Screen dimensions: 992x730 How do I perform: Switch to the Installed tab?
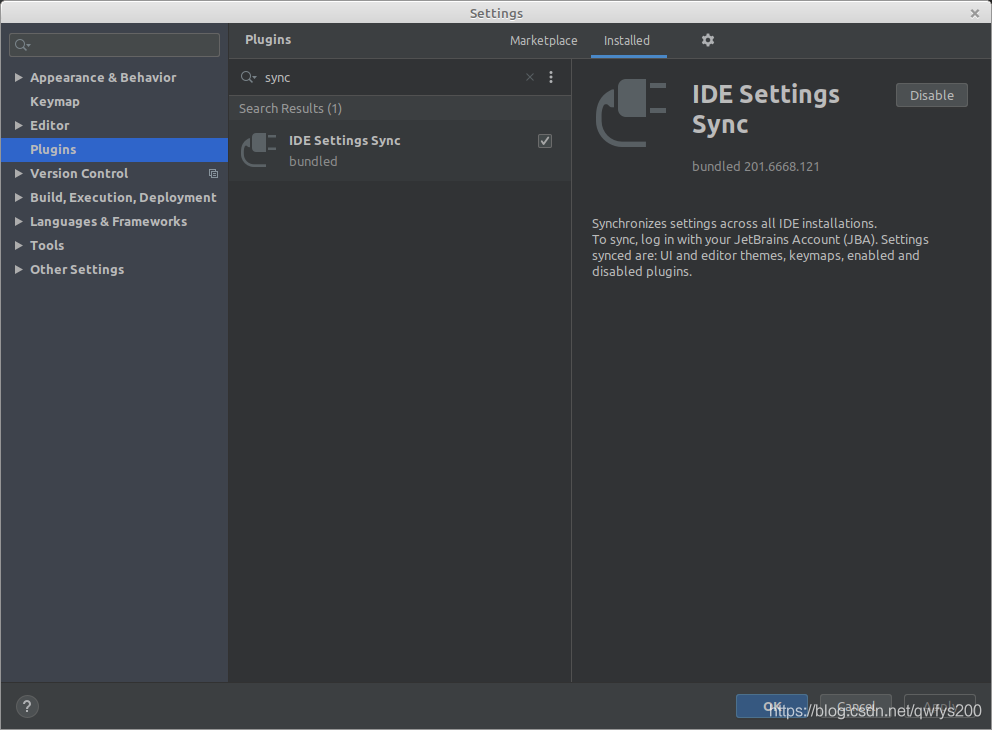point(627,40)
